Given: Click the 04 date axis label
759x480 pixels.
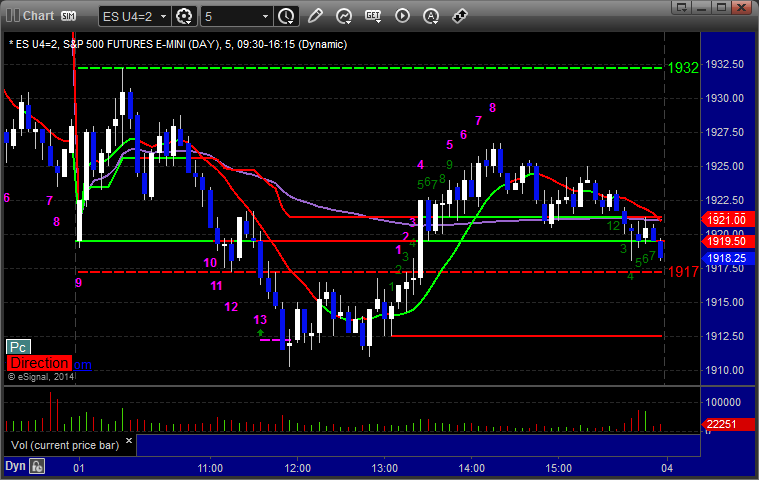Looking at the screenshot, I should tap(667, 468).
